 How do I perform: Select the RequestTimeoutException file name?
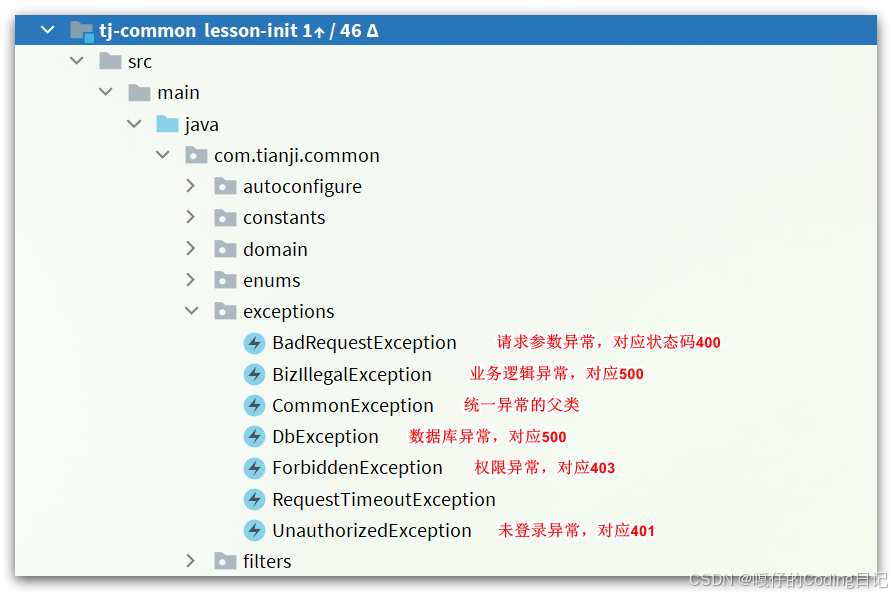click(x=384, y=499)
